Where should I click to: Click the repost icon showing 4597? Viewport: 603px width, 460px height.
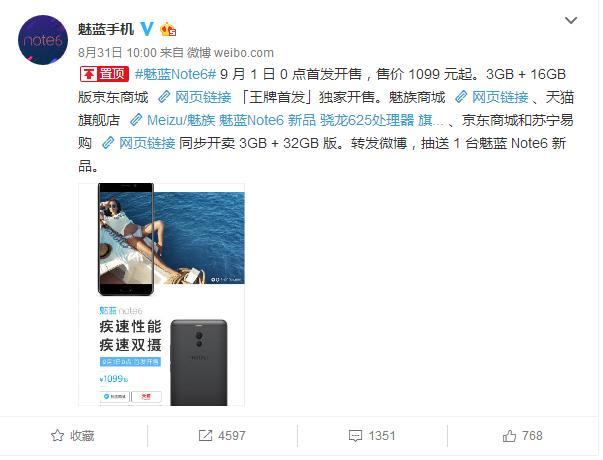[205, 436]
